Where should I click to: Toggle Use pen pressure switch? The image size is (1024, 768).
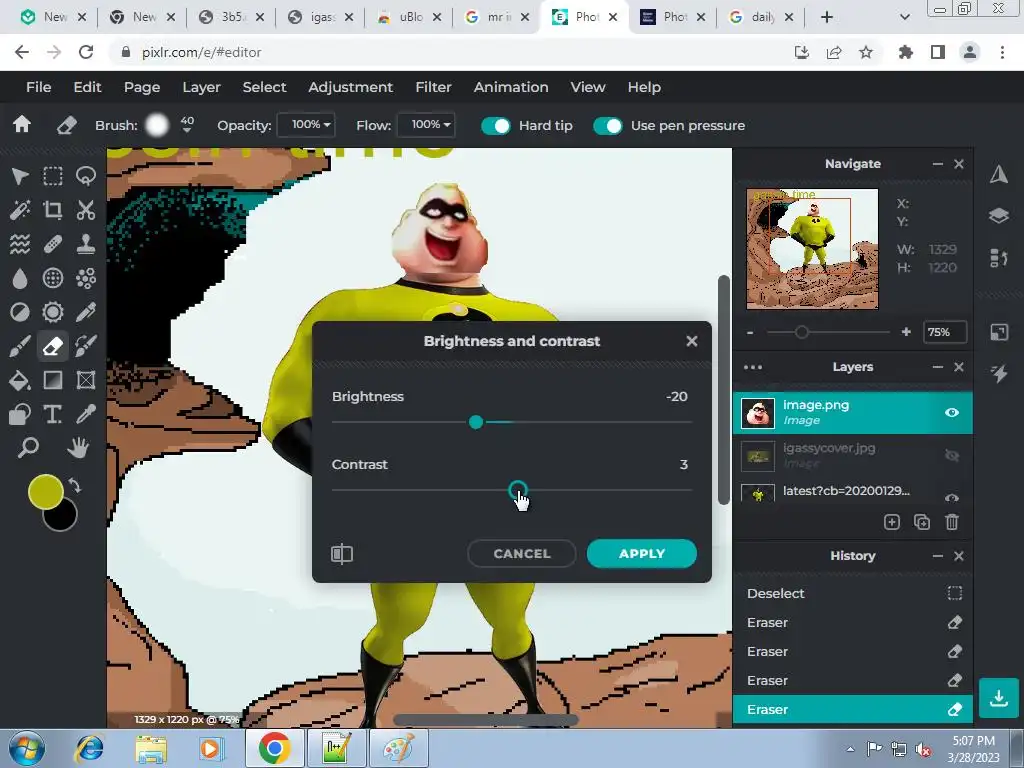pos(608,125)
